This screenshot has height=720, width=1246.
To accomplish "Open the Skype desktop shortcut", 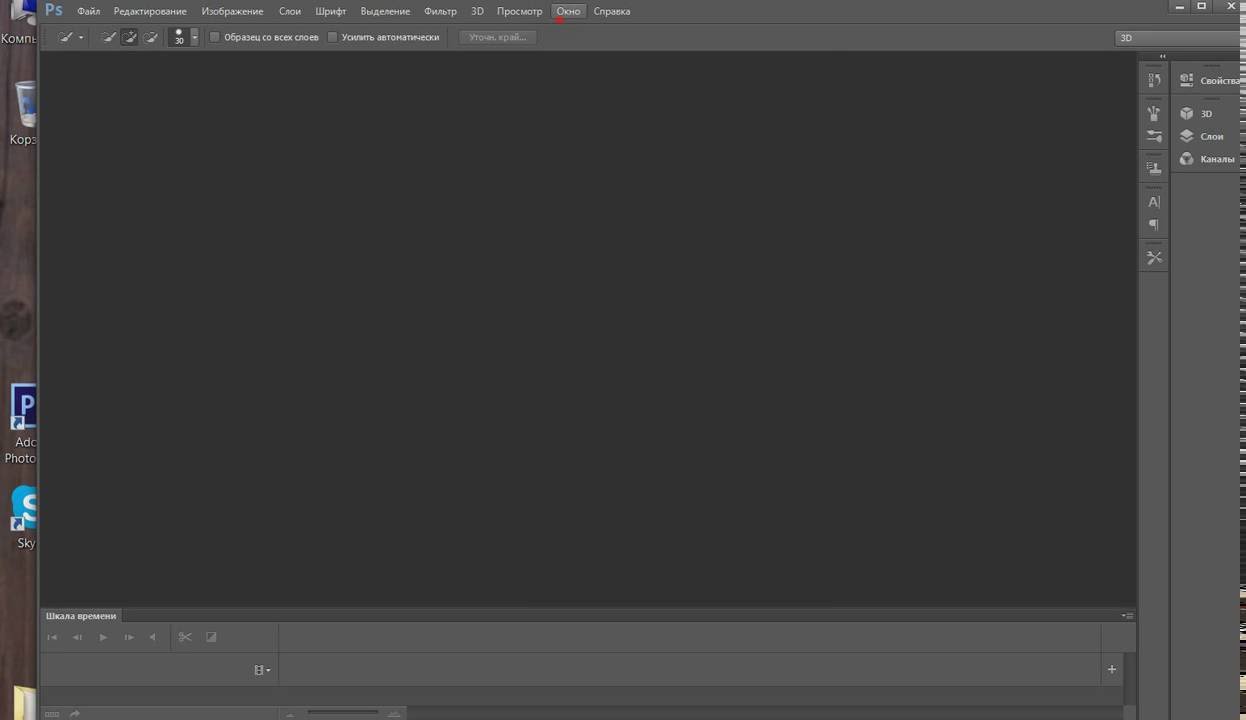I will 24,517.
